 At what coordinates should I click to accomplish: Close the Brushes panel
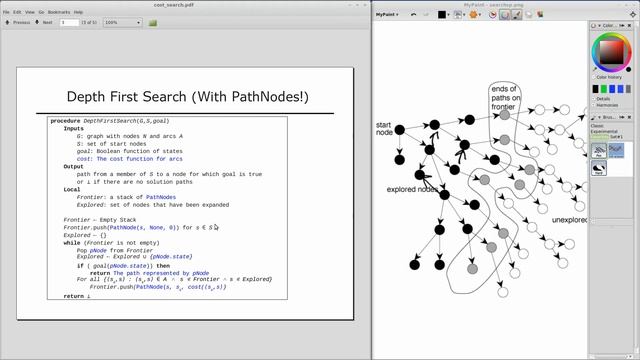pos(629,118)
